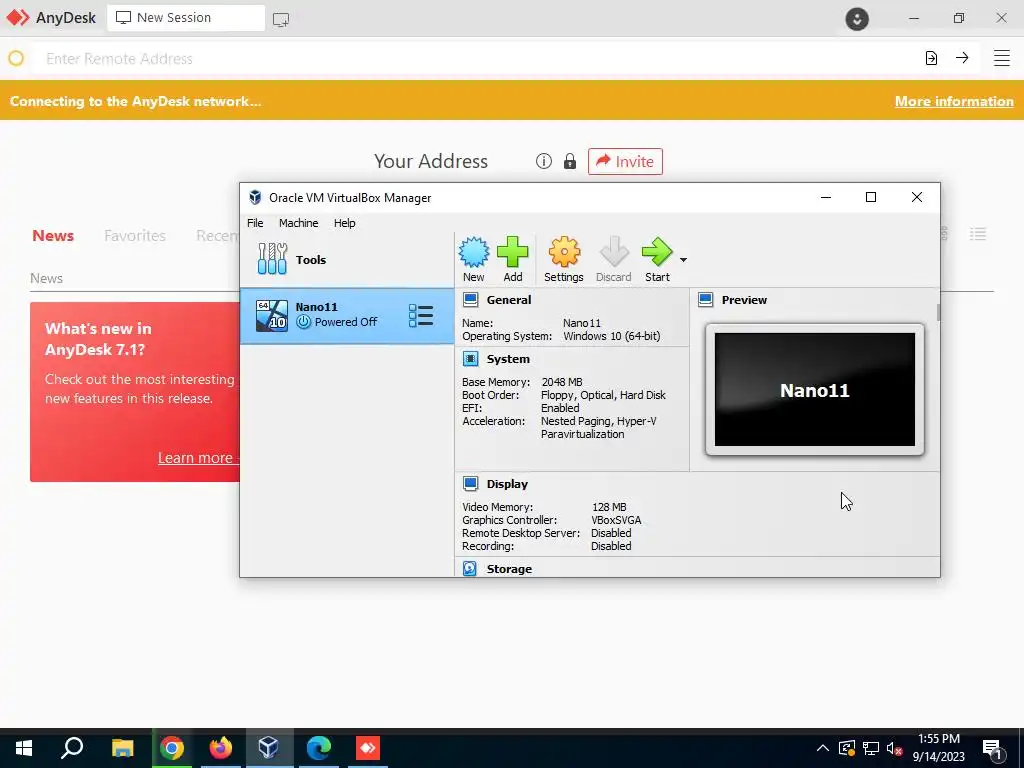Select the Tools entry in VirtualBox
Screen dimensions: 1024x768
[x=347, y=260]
